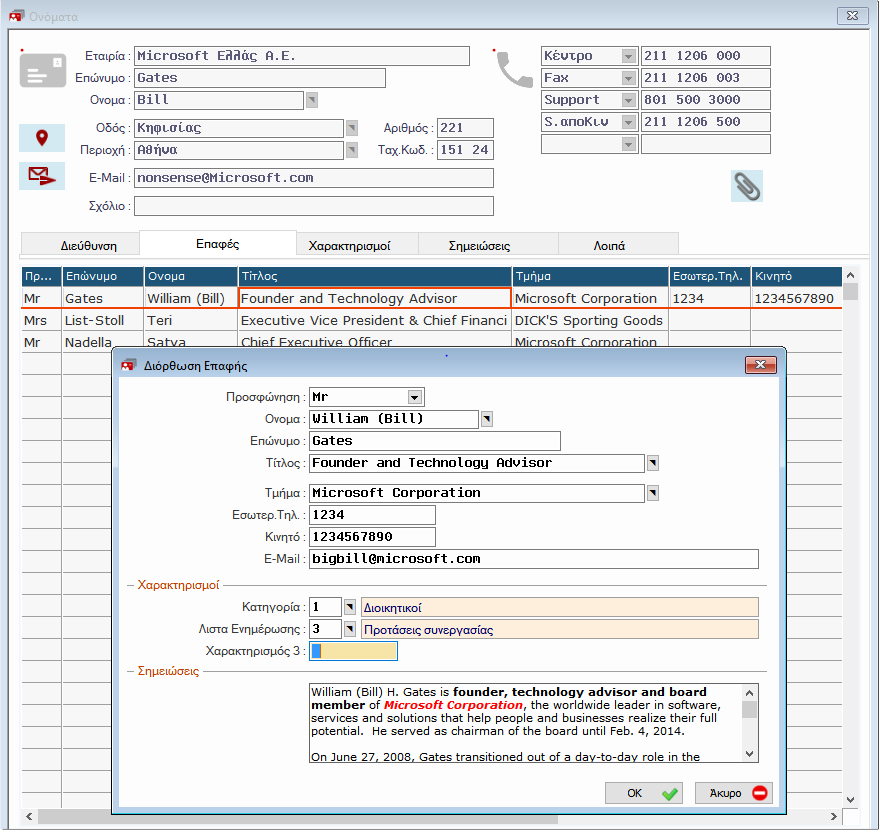This screenshot has width=879, height=830.
Task: Click the Εσωτερ.Τηλ. field 1234 in dialog
Action: click(372, 515)
